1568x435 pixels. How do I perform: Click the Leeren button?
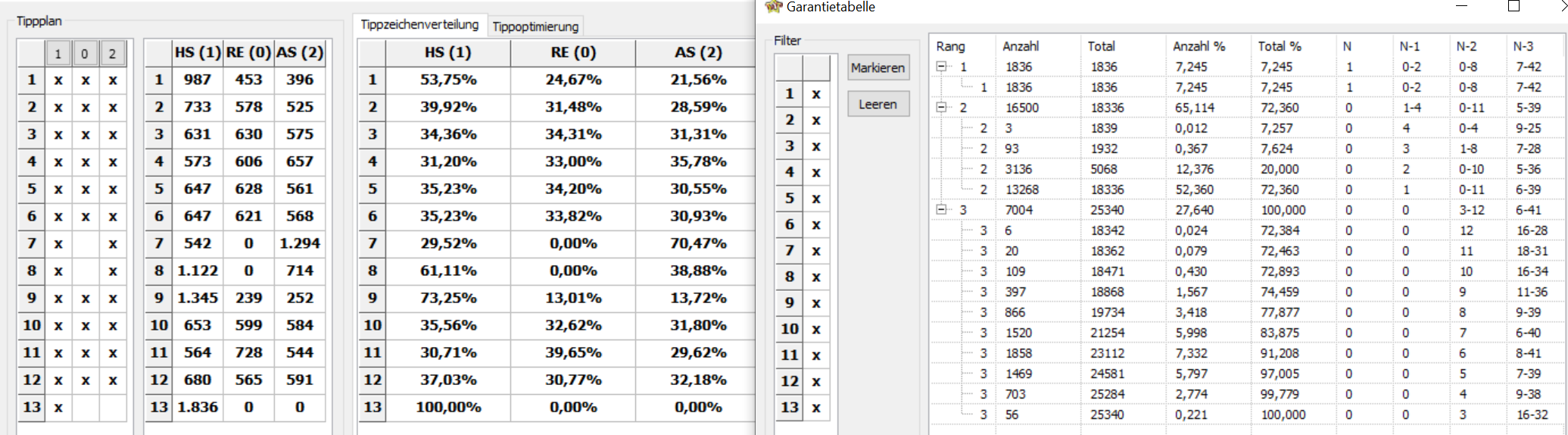tap(878, 104)
